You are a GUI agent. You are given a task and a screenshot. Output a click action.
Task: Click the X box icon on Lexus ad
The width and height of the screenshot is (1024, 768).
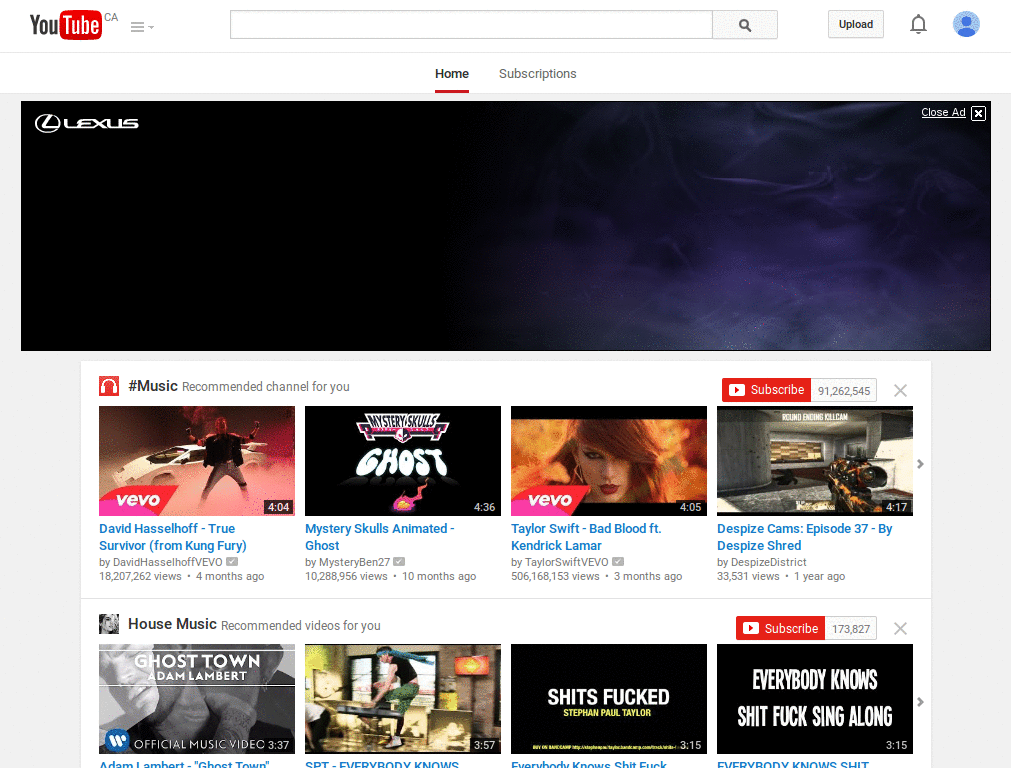978,113
